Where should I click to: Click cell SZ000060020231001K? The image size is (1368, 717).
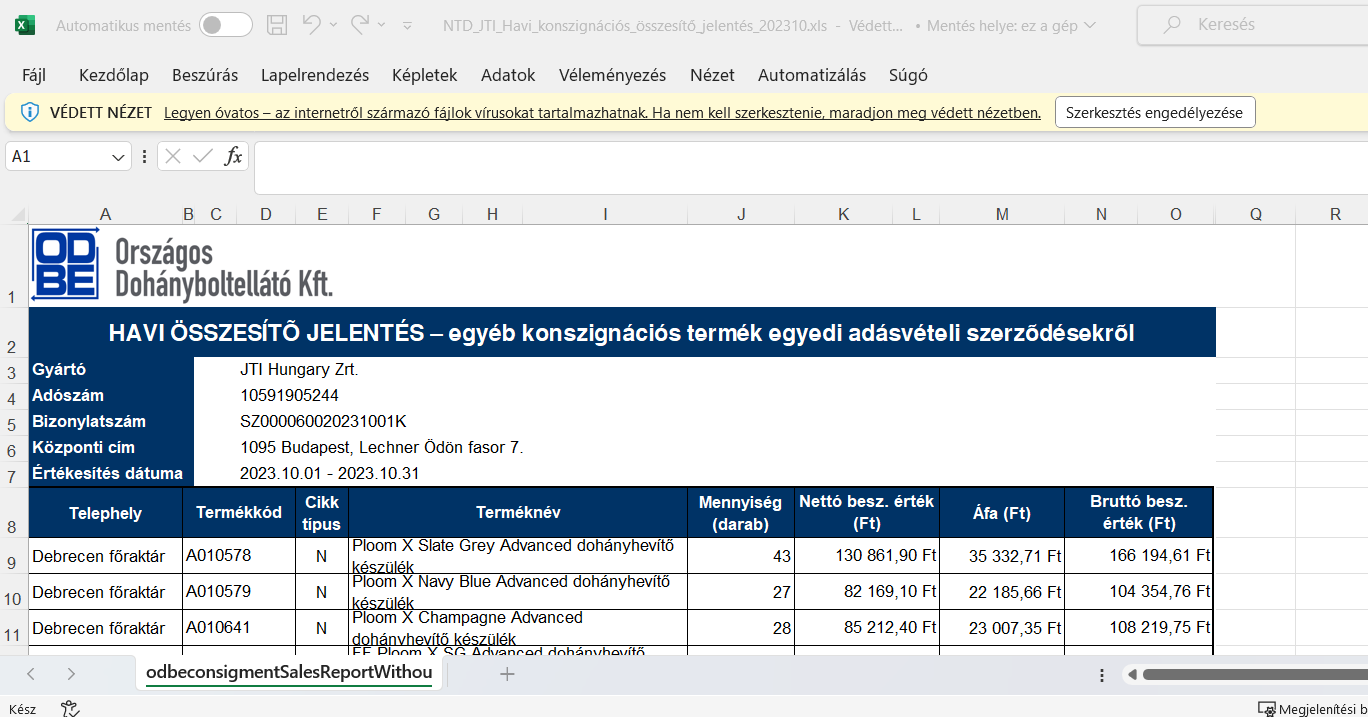point(323,422)
